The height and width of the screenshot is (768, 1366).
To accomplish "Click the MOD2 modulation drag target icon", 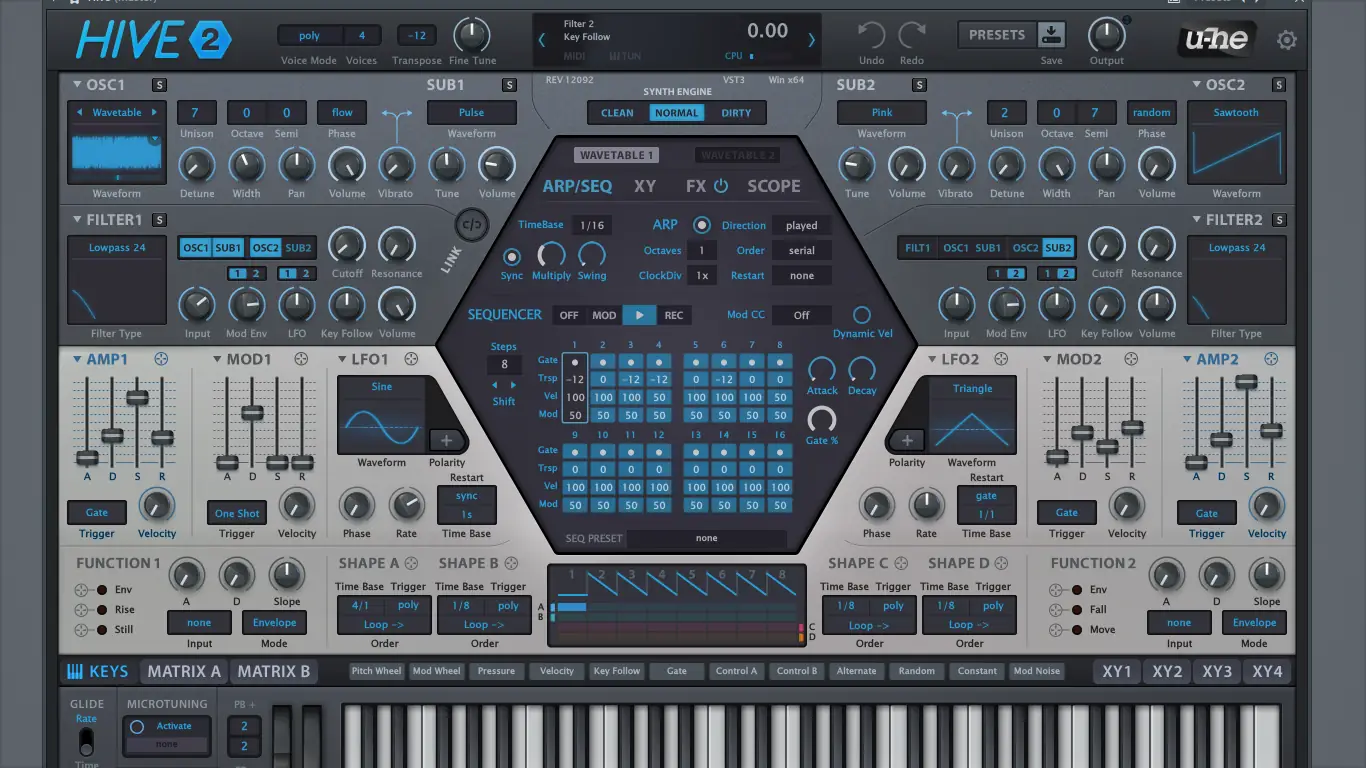I will click(1131, 359).
